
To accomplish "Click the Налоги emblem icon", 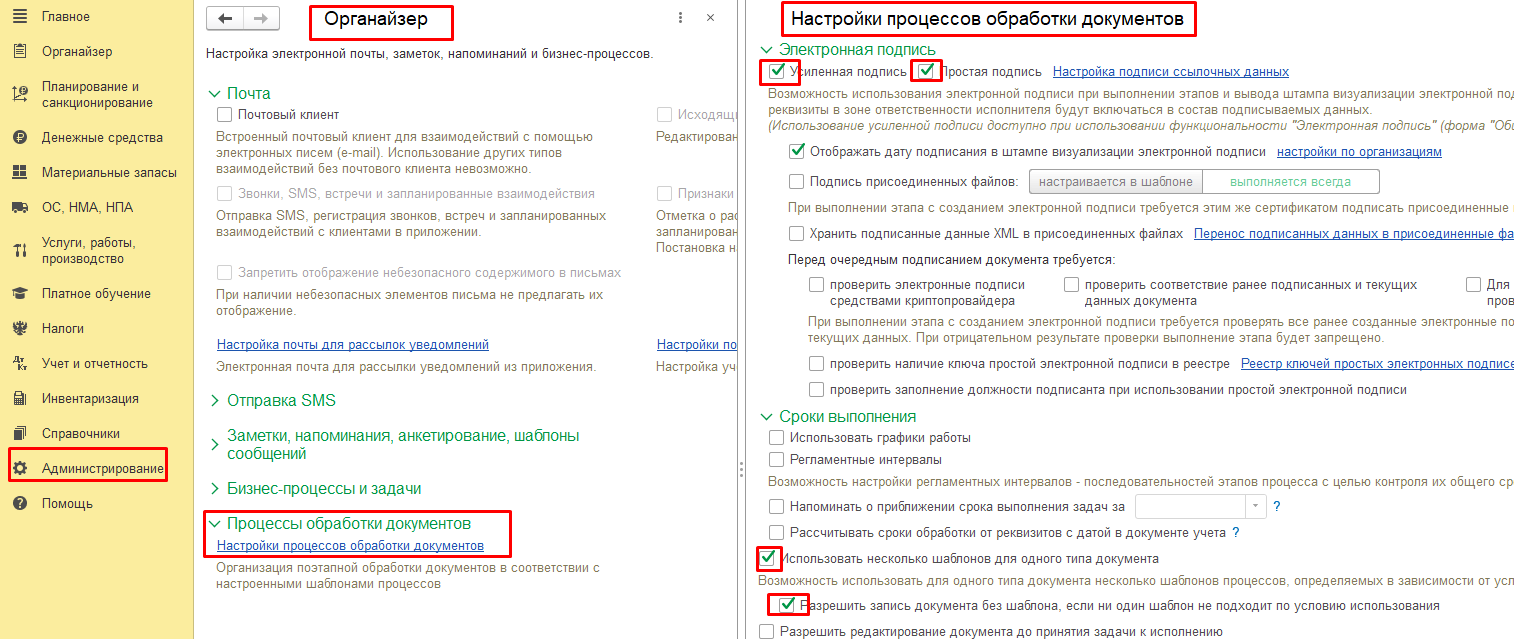I will click(x=19, y=328).
